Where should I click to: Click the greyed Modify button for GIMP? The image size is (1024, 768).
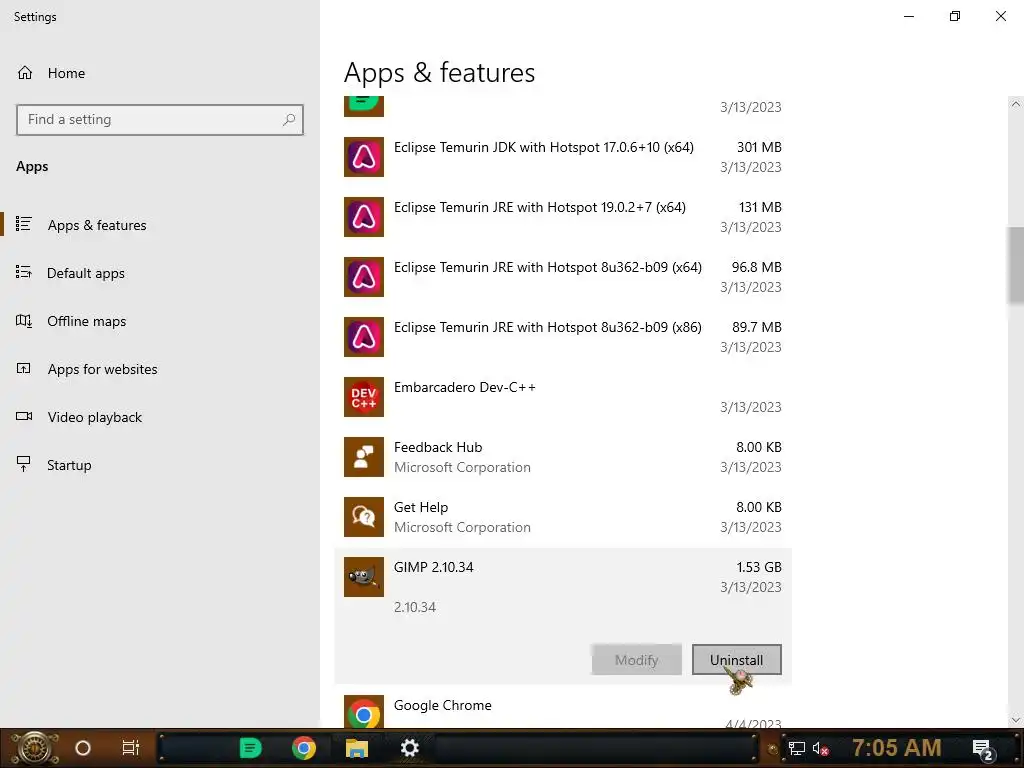pyautogui.click(x=637, y=660)
